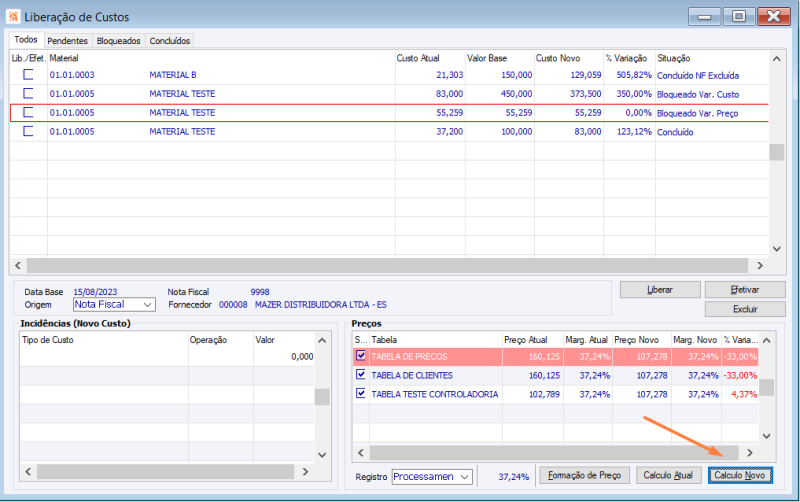Click right arrow of Incidências horizontal scrollbar

[x=305, y=471]
